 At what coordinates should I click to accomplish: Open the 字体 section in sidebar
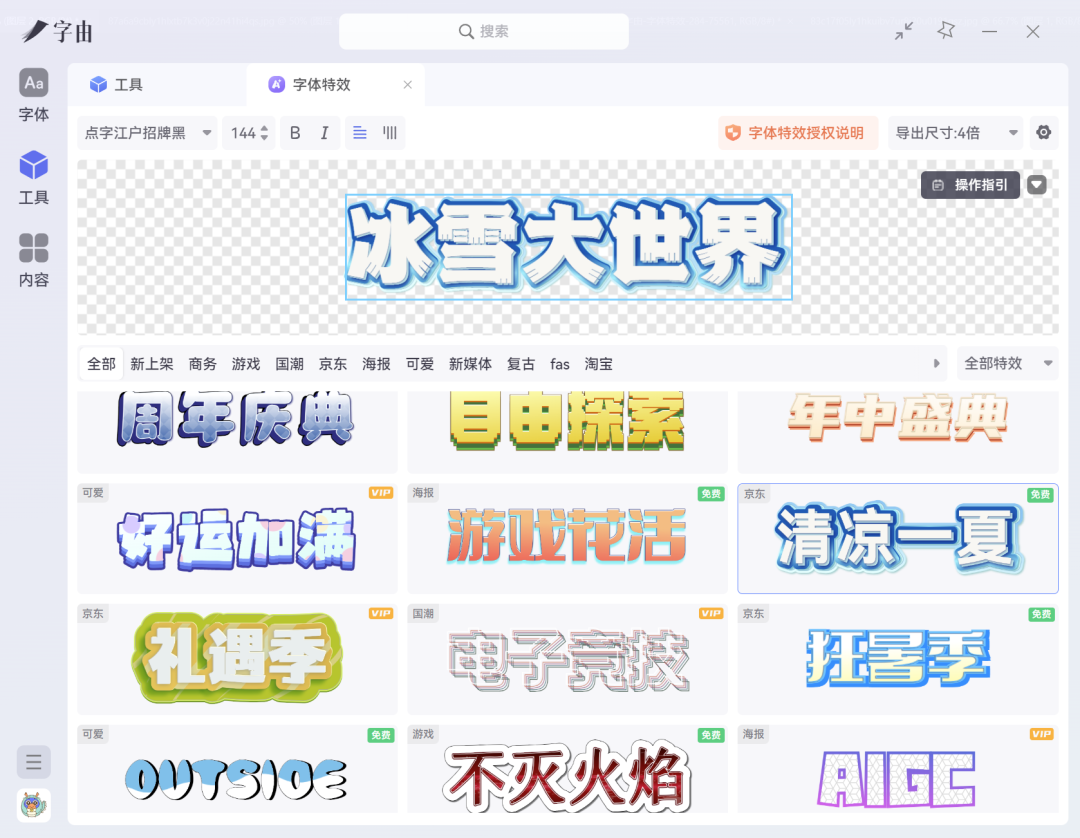click(x=34, y=96)
